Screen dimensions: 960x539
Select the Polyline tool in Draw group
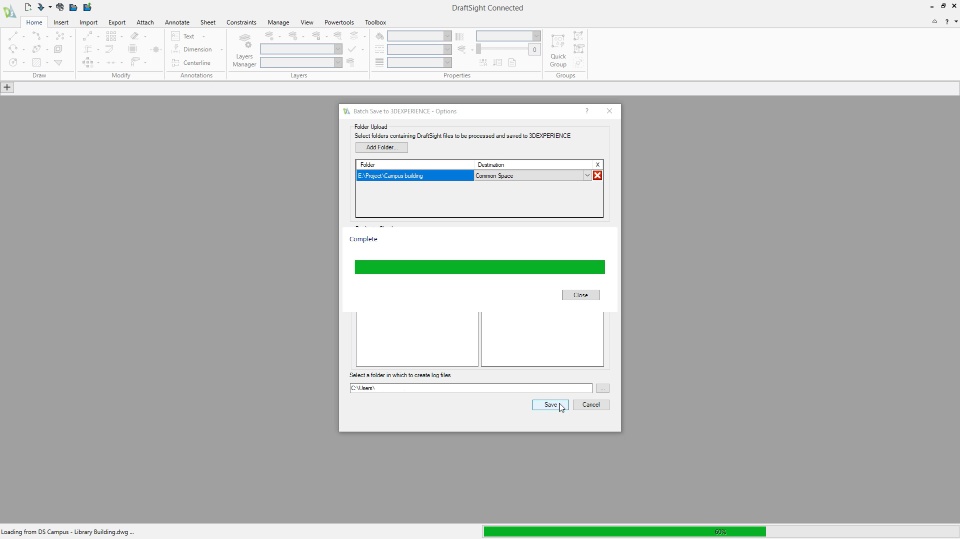[36, 36]
